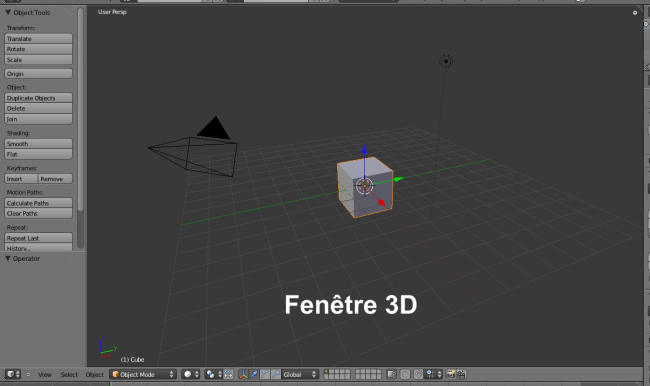Click the (1) Cube label
Viewport: 650px width, 386px height.
pos(132,359)
